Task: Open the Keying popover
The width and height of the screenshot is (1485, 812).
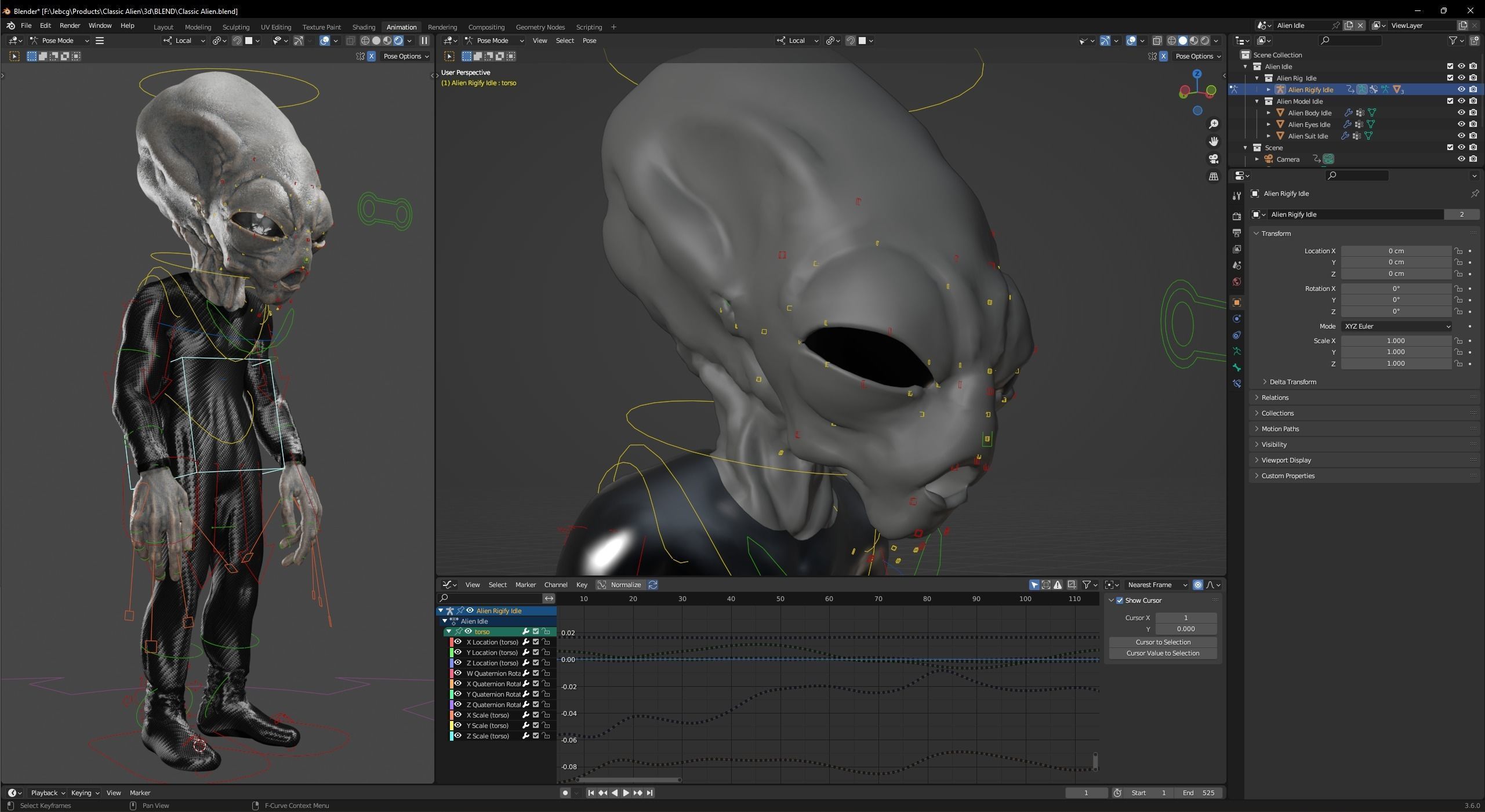Action: [85, 793]
